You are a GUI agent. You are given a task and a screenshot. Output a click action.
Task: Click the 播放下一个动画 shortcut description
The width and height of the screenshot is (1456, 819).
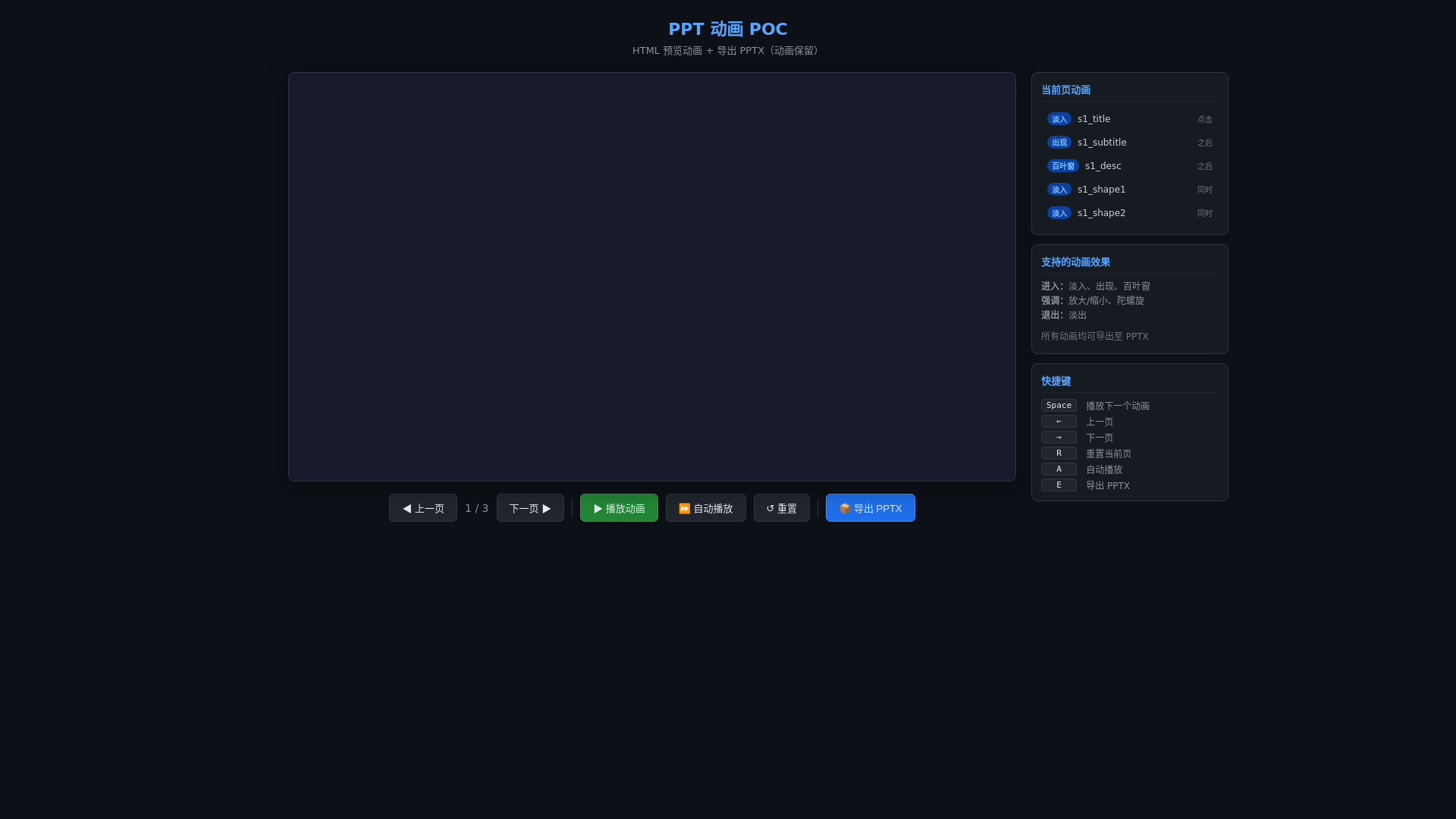point(1118,406)
